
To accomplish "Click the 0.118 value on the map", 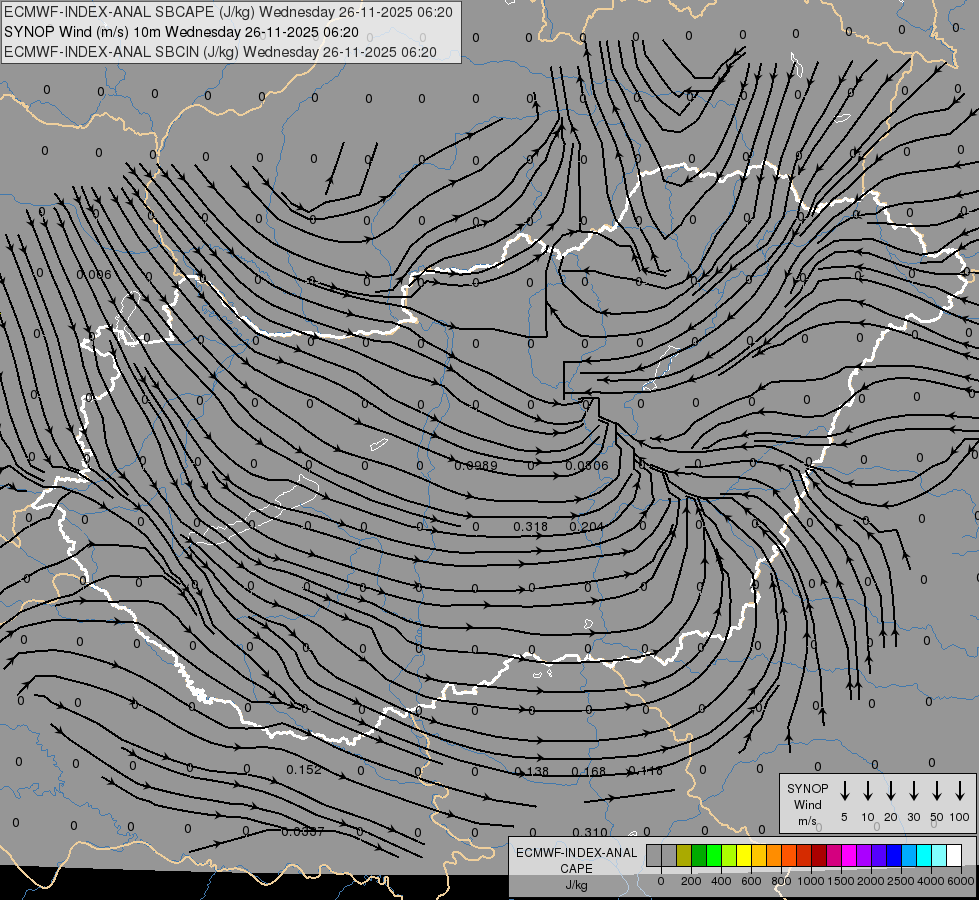I will pos(646,771).
